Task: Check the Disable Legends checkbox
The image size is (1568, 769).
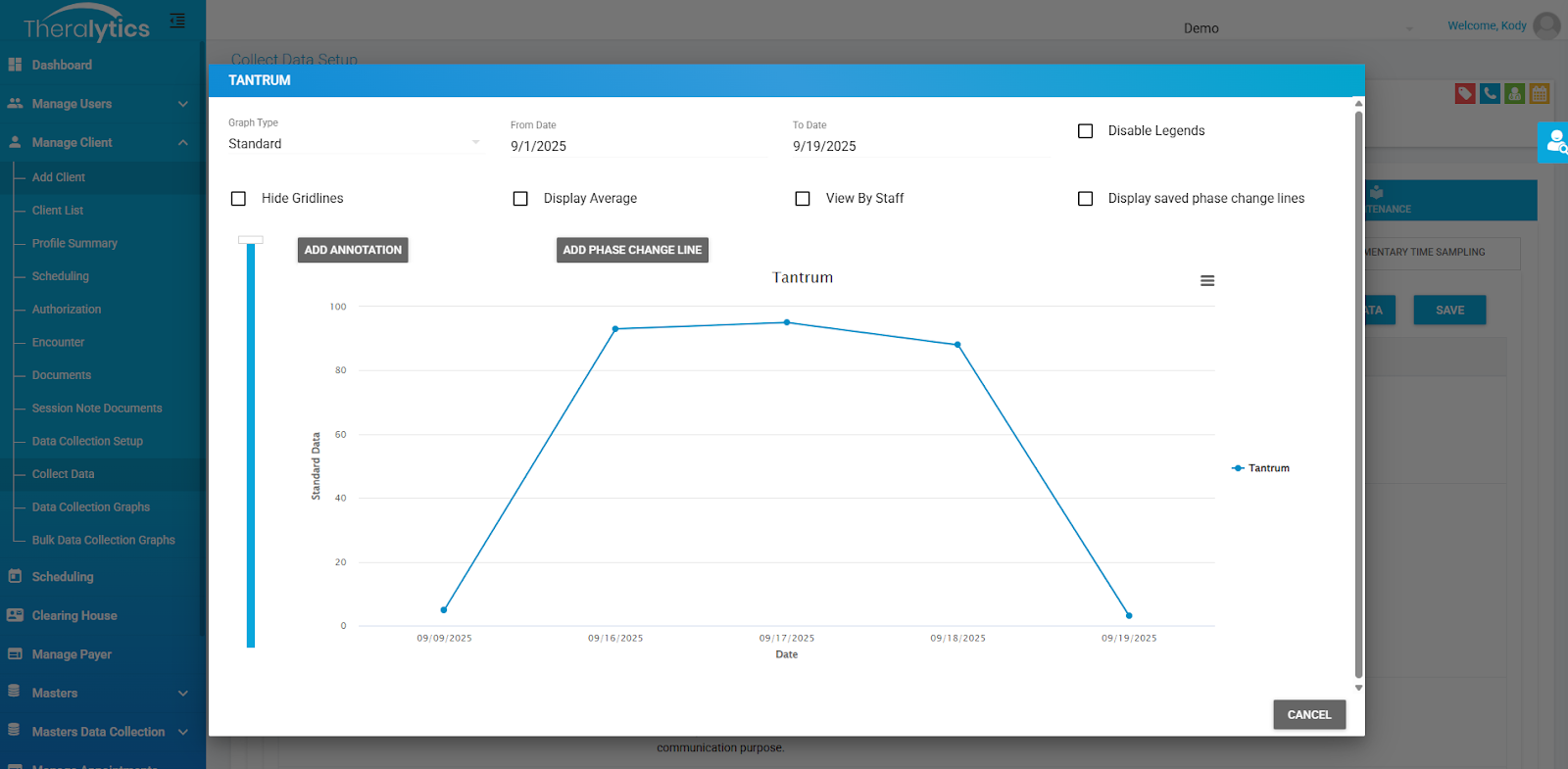Action: click(1086, 131)
